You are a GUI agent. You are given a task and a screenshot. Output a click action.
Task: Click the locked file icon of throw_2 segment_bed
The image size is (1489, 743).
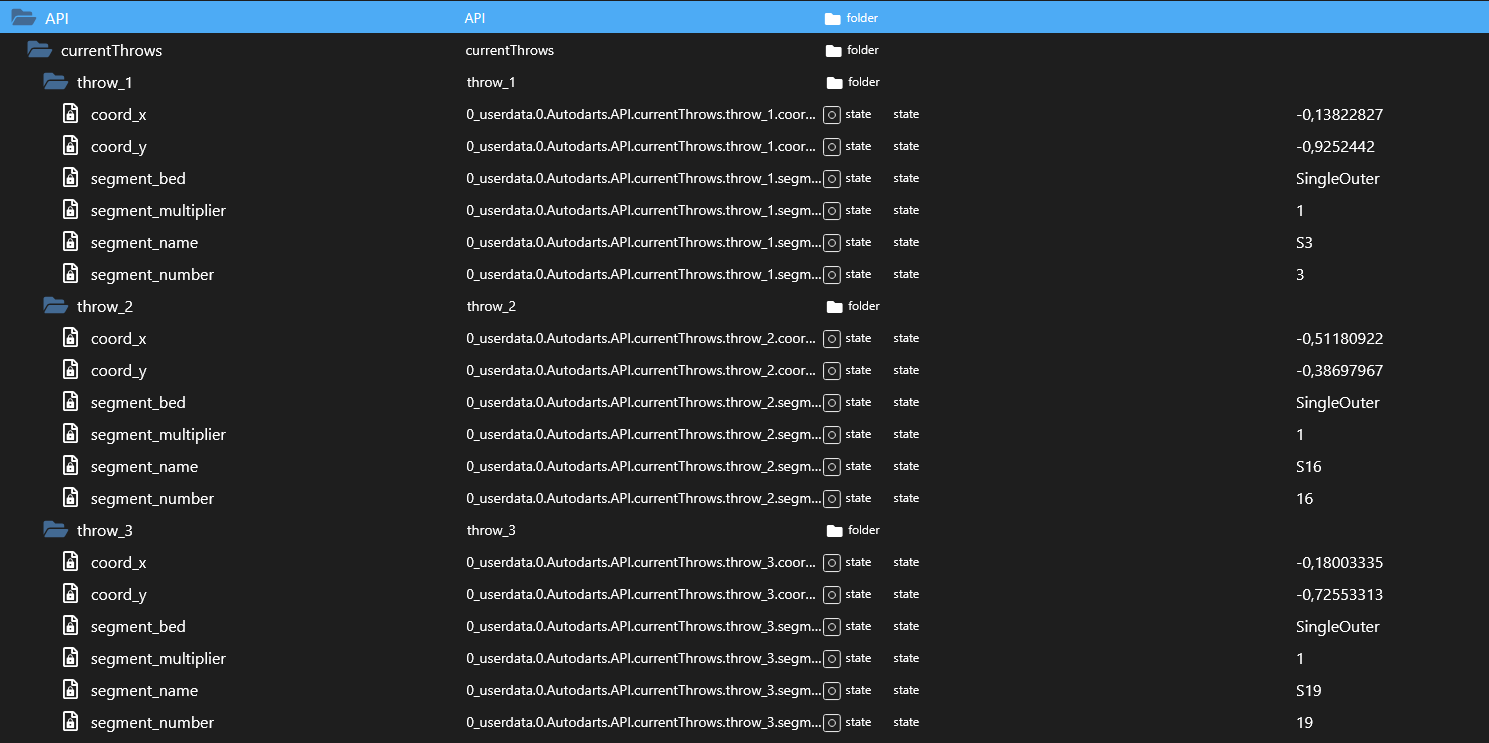(70, 402)
